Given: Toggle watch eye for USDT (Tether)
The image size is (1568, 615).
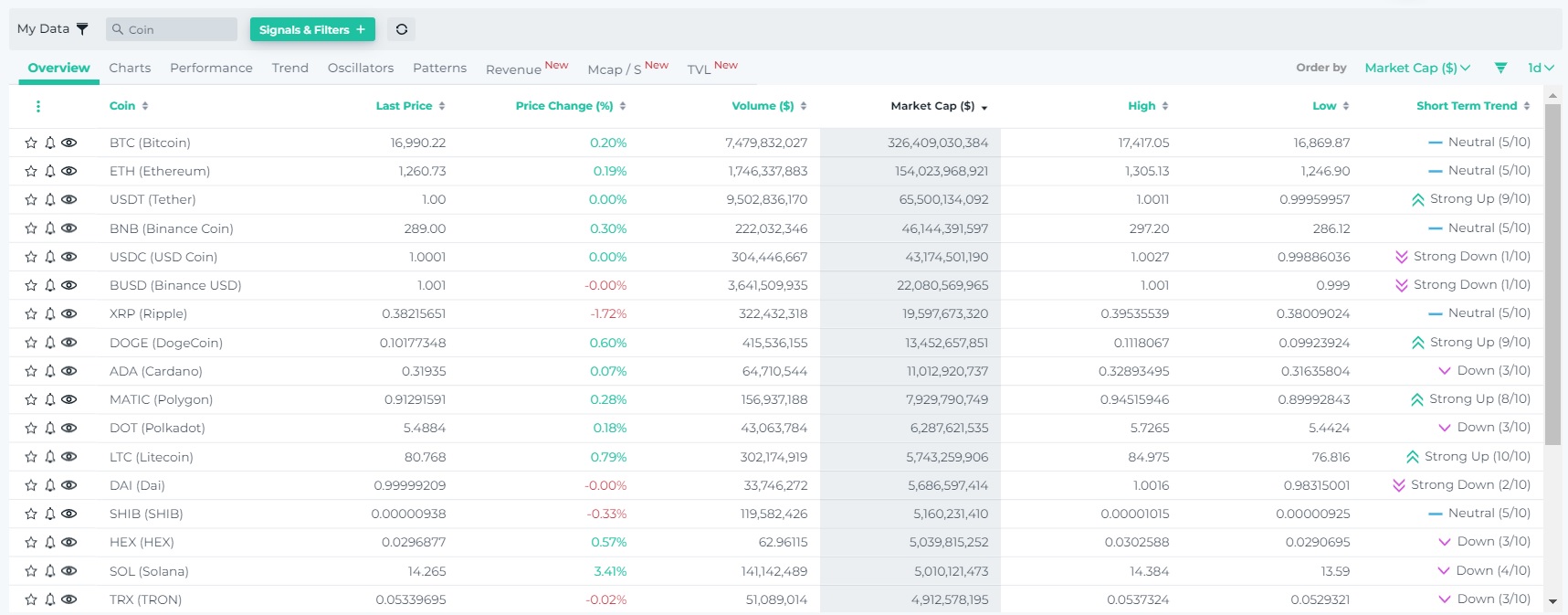Looking at the screenshot, I should click(x=68, y=199).
